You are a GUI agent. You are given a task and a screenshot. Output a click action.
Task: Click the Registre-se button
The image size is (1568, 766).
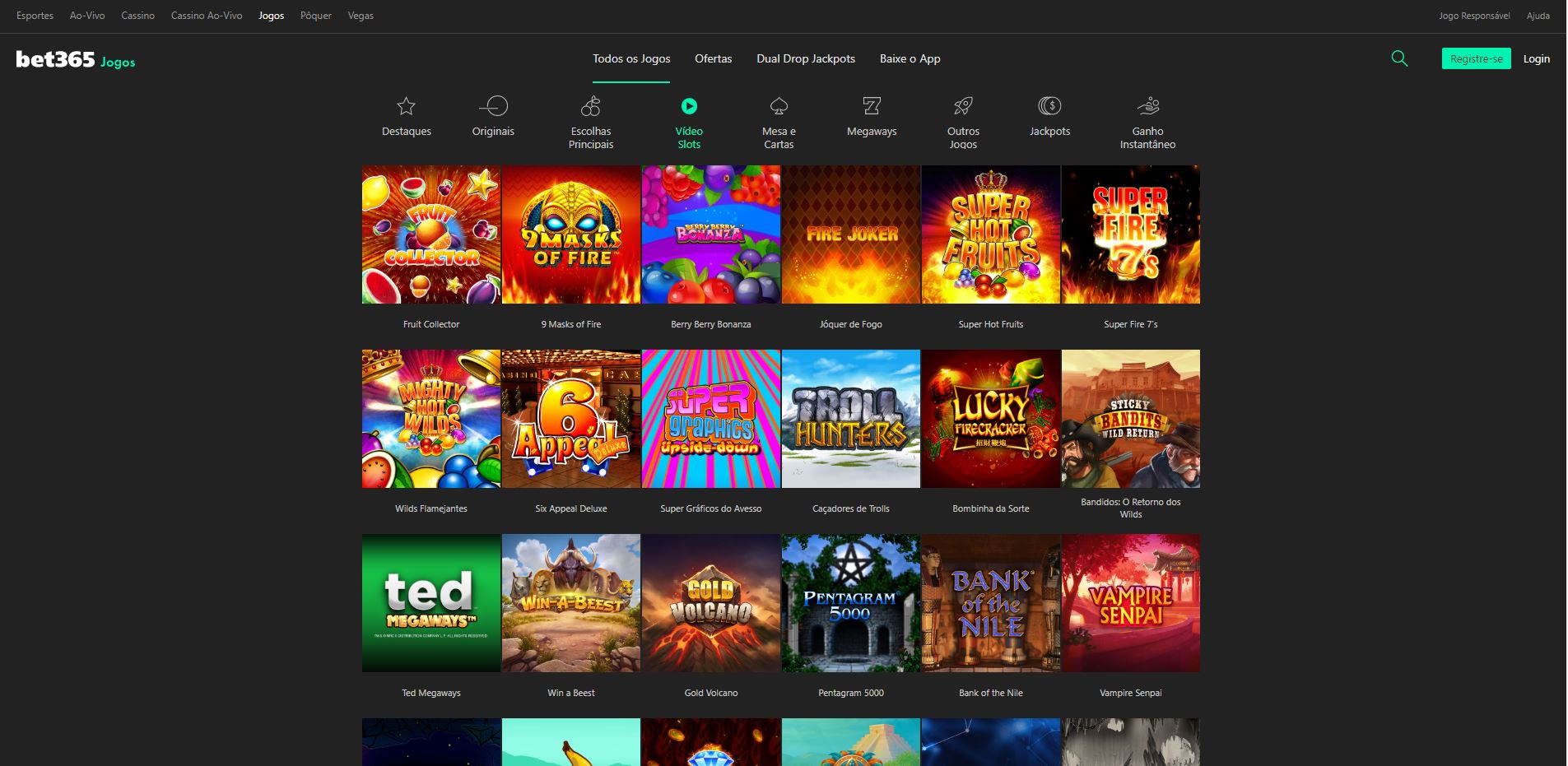(x=1476, y=58)
